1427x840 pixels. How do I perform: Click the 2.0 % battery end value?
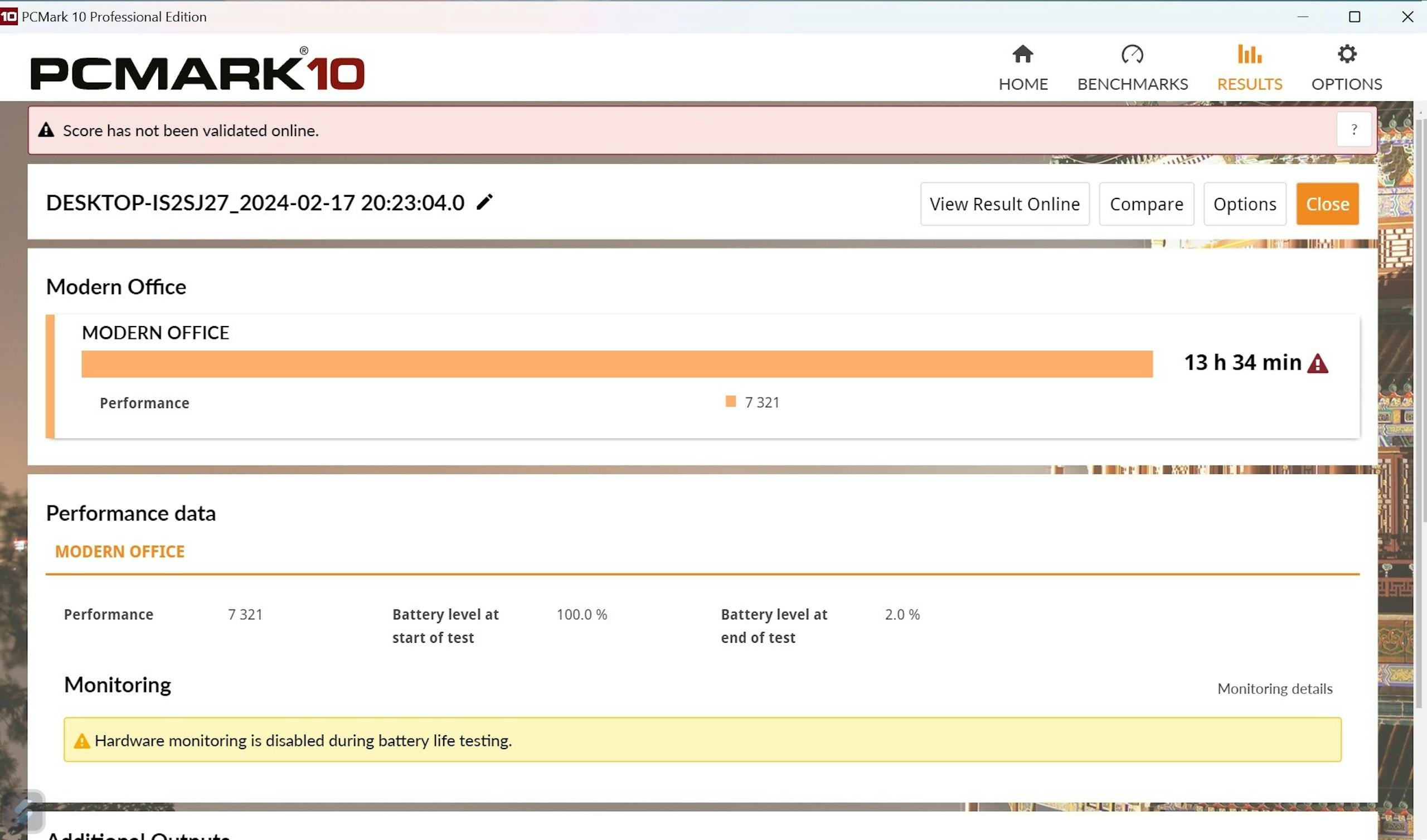(902, 615)
